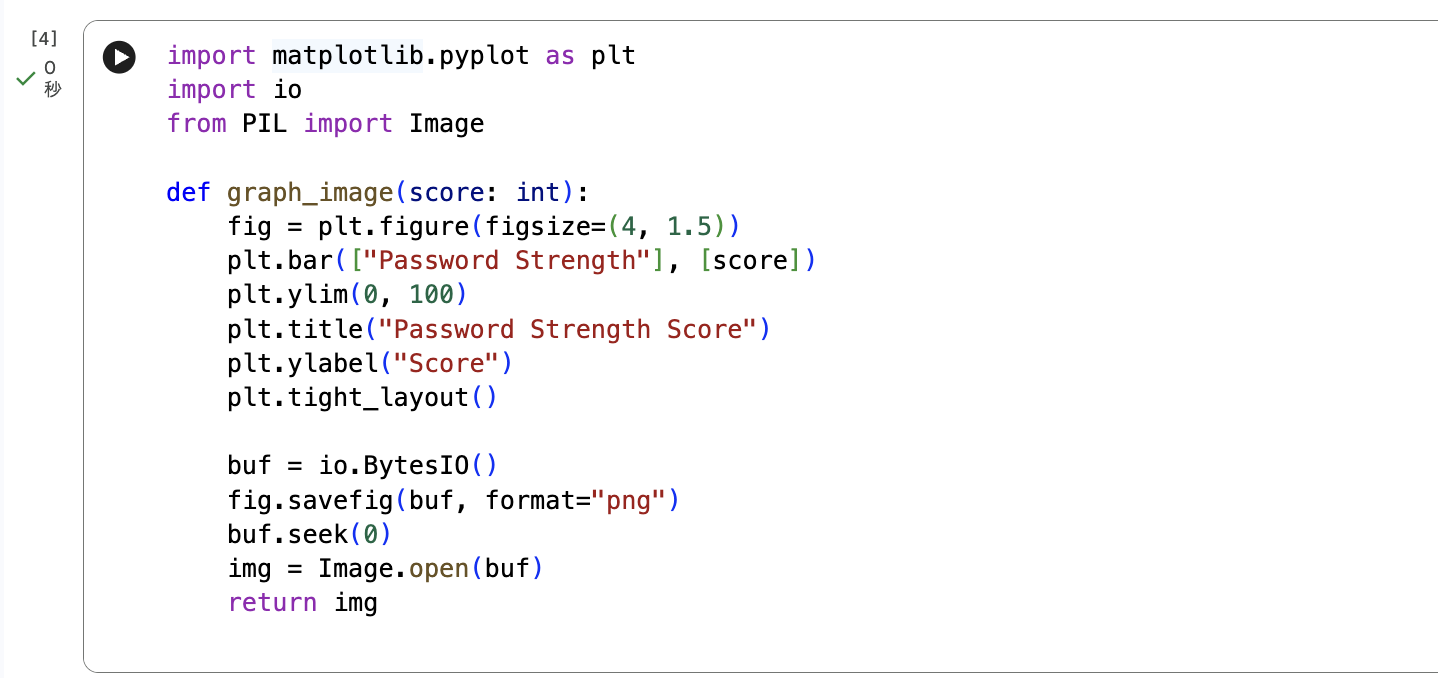The height and width of the screenshot is (678, 1438).
Task: Click the plt.tight_layout() call
Action: click(360, 397)
